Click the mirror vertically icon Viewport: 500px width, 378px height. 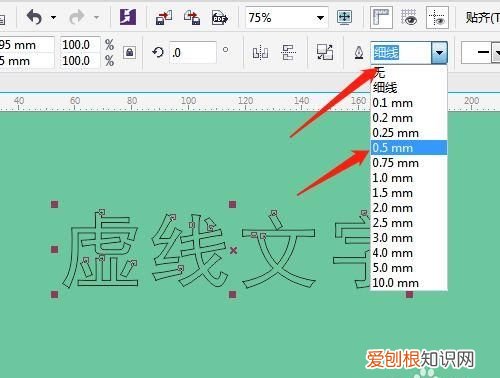(288, 52)
